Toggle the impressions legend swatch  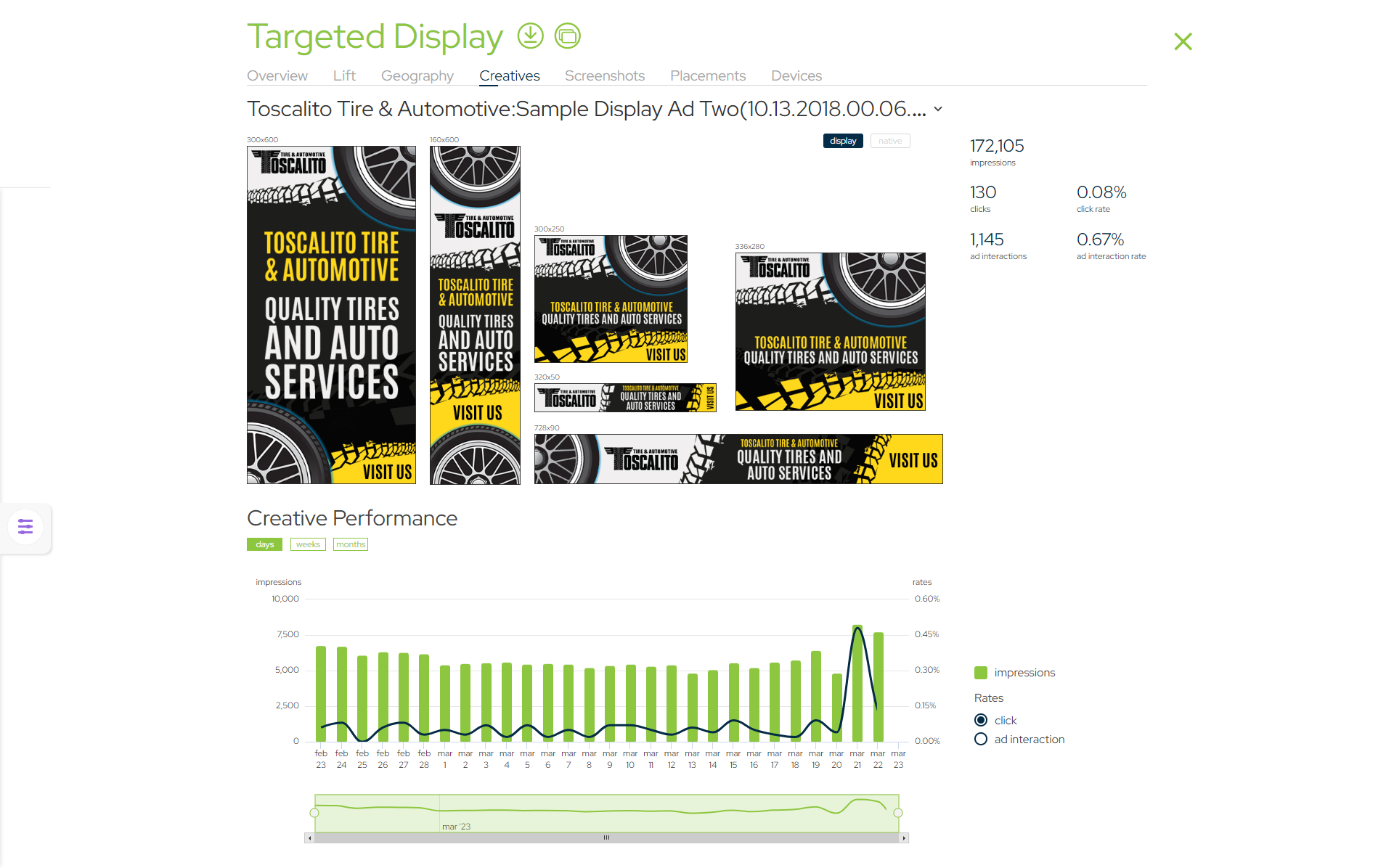click(981, 673)
